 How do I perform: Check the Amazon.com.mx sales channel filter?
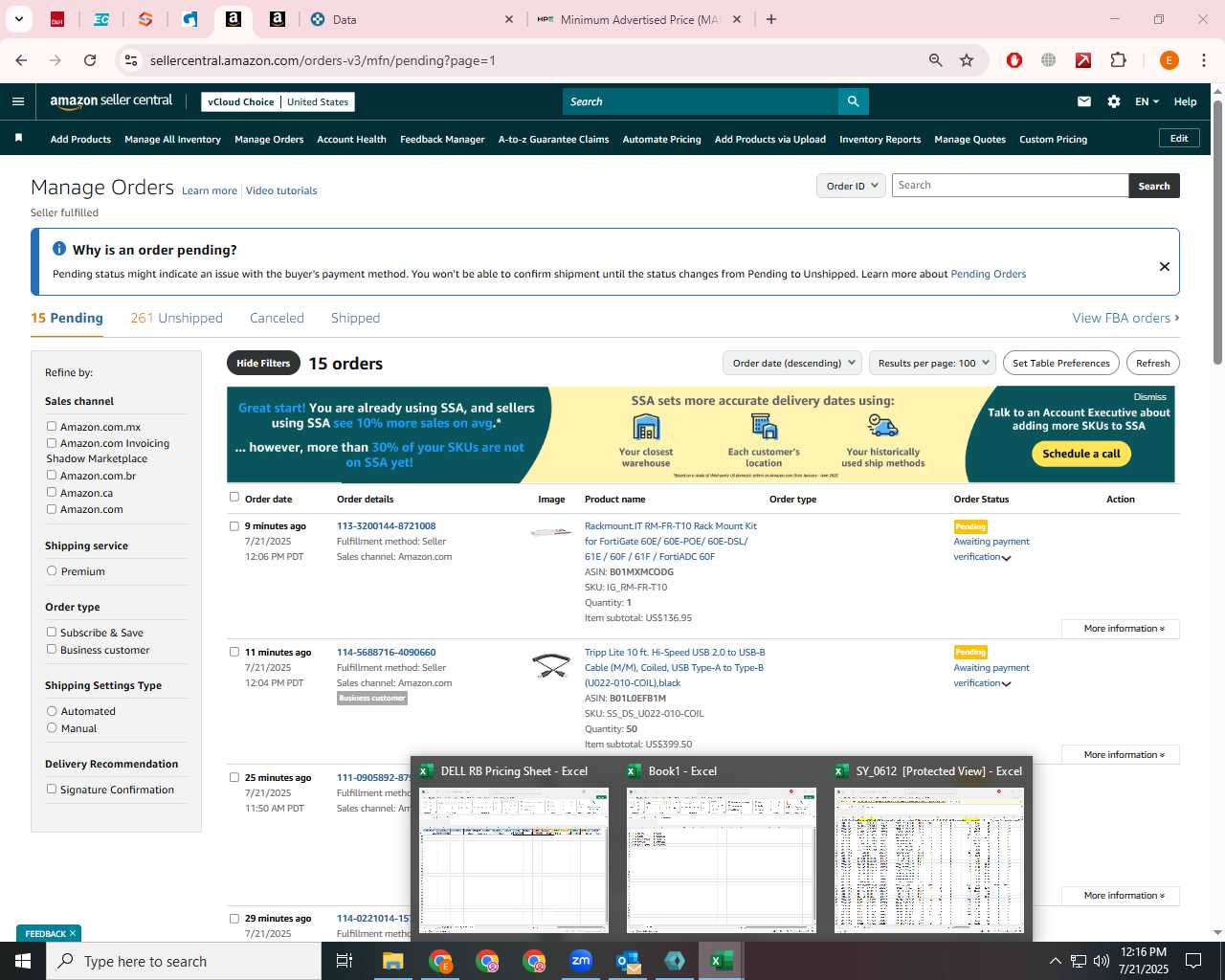[52, 427]
